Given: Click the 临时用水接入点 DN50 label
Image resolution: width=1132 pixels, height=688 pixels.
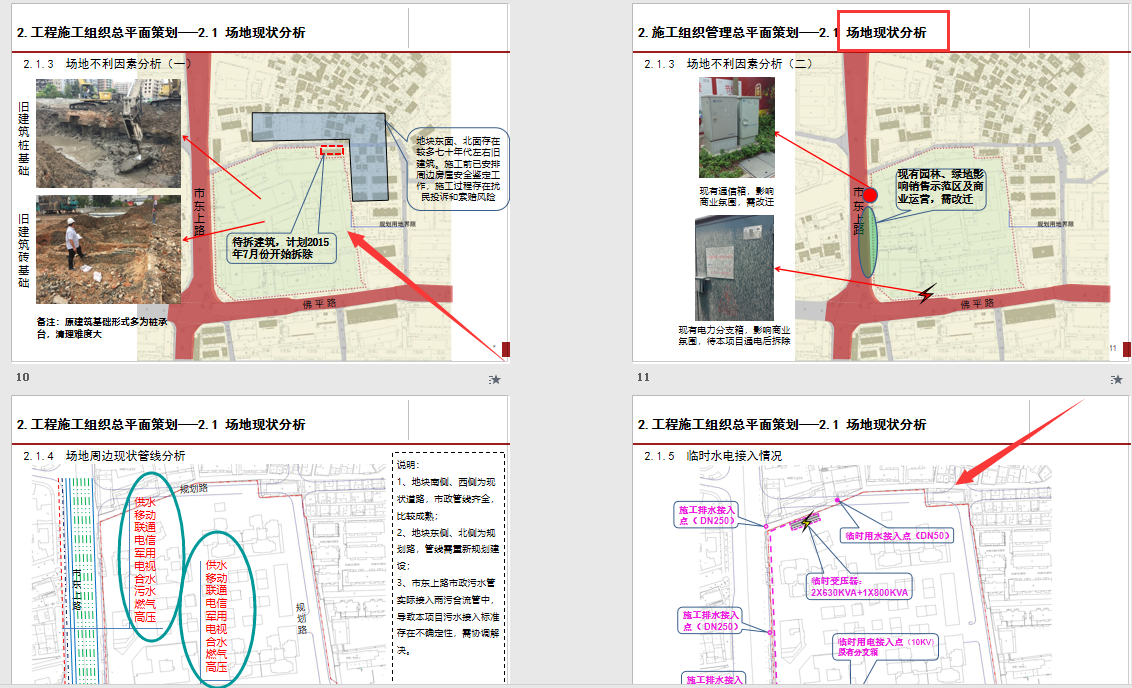Looking at the screenshot, I should 898,536.
